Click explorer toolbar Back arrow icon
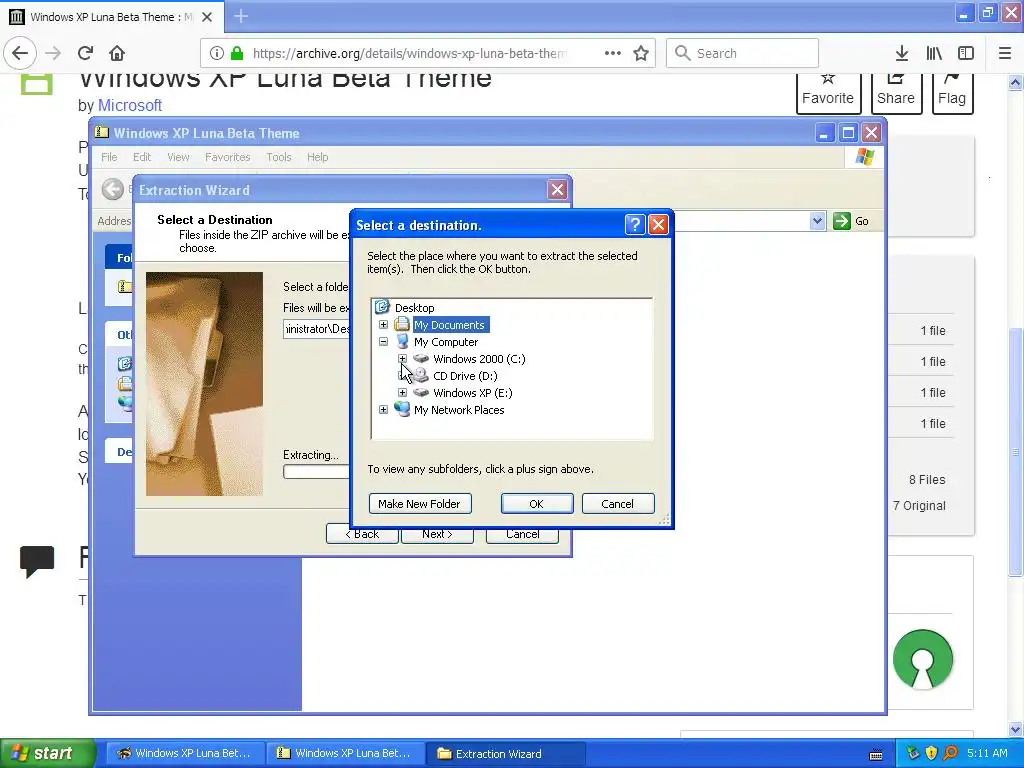1024x768 pixels. pos(112,189)
